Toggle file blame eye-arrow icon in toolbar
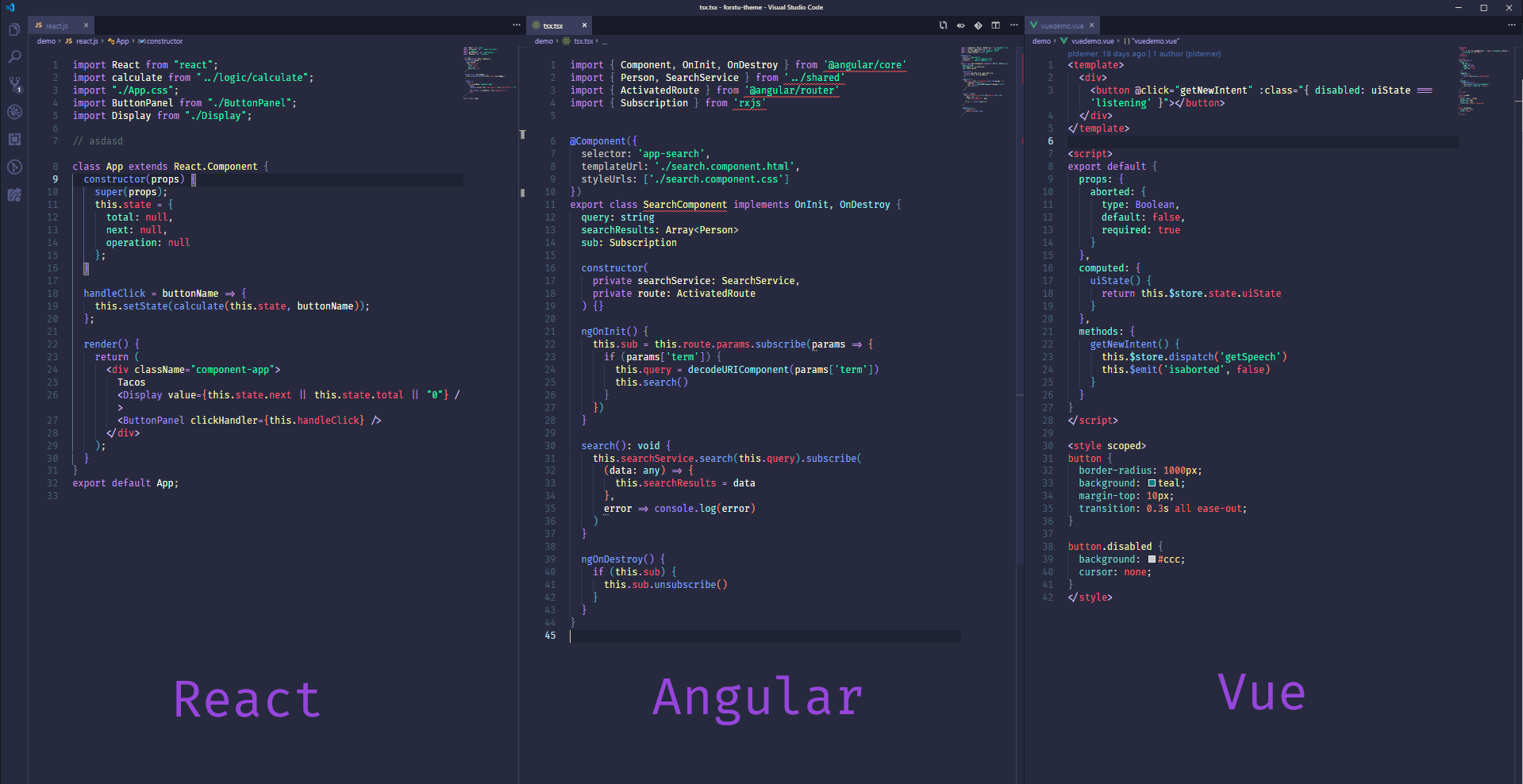This screenshot has width=1523, height=784. [960, 25]
